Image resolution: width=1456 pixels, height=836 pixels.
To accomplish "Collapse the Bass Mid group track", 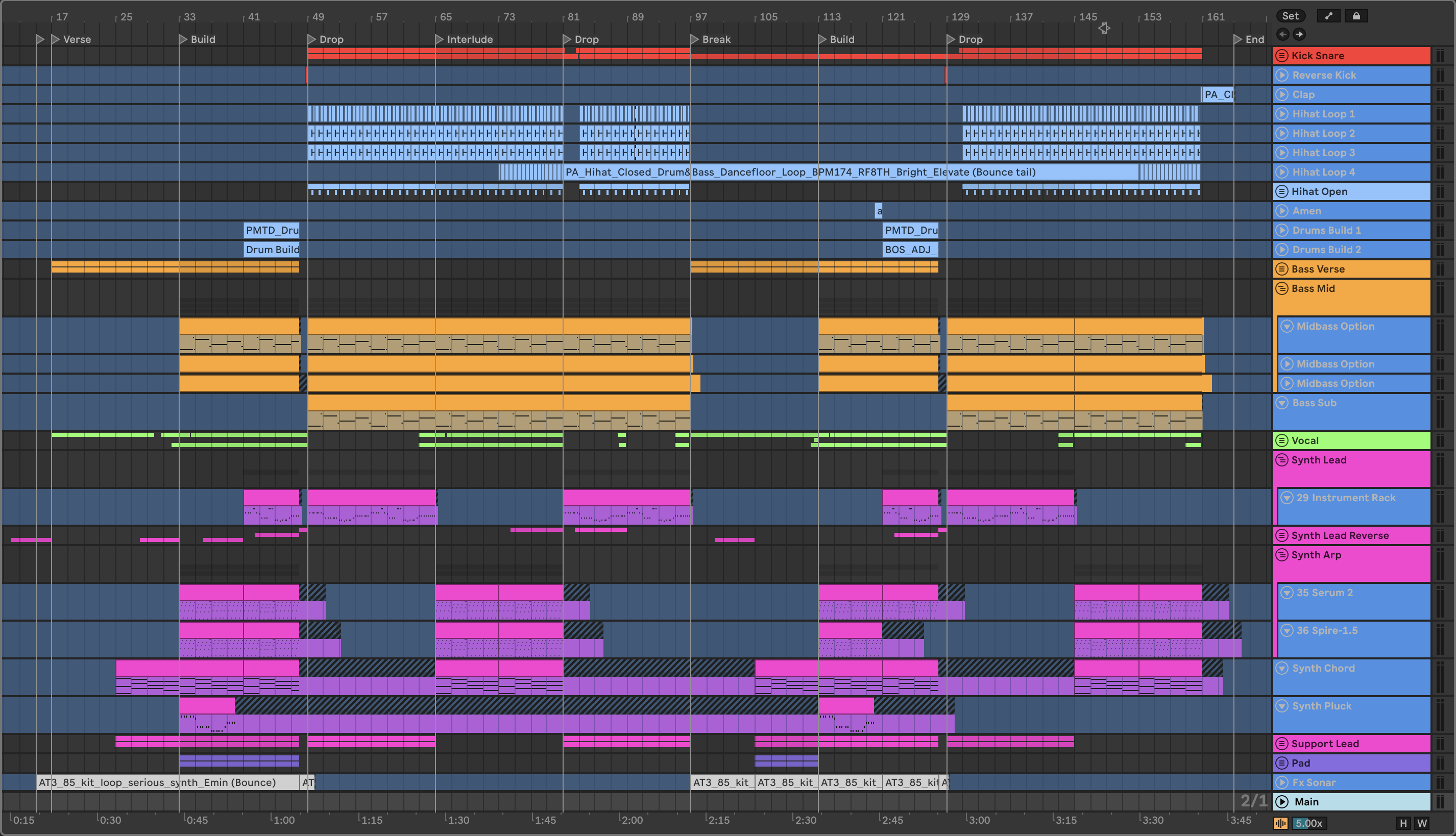I will [1282, 288].
